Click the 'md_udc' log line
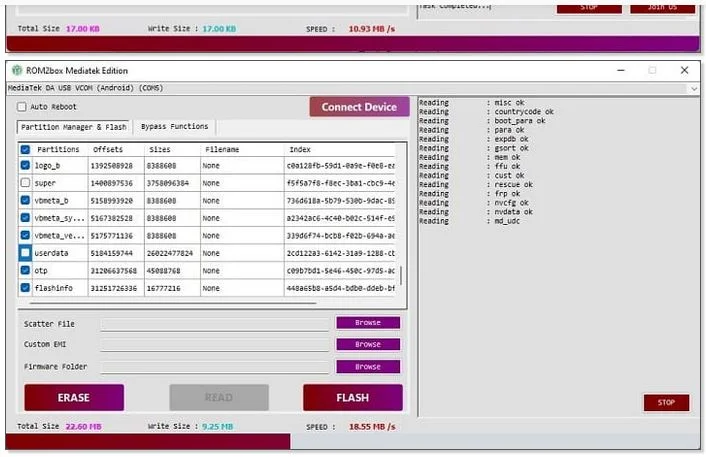Image resolution: width=706 pixels, height=457 pixels. pyautogui.click(x=507, y=221)
